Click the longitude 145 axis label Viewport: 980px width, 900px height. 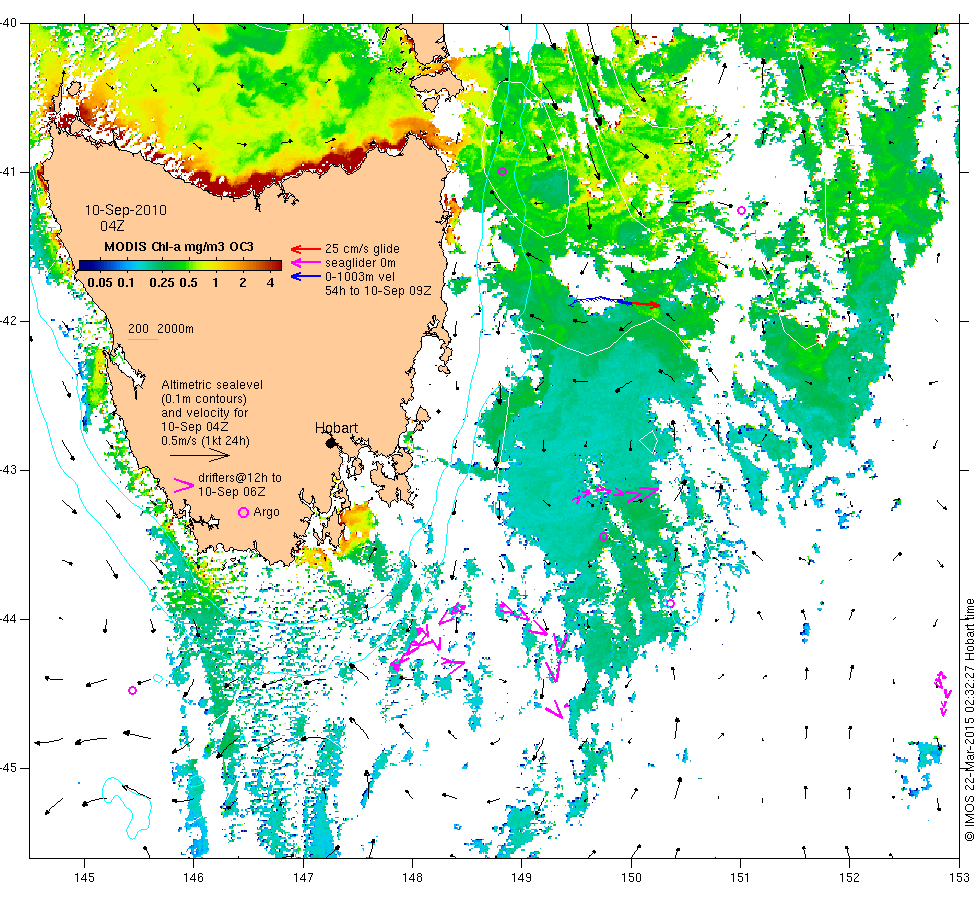(x=84, y=878)
